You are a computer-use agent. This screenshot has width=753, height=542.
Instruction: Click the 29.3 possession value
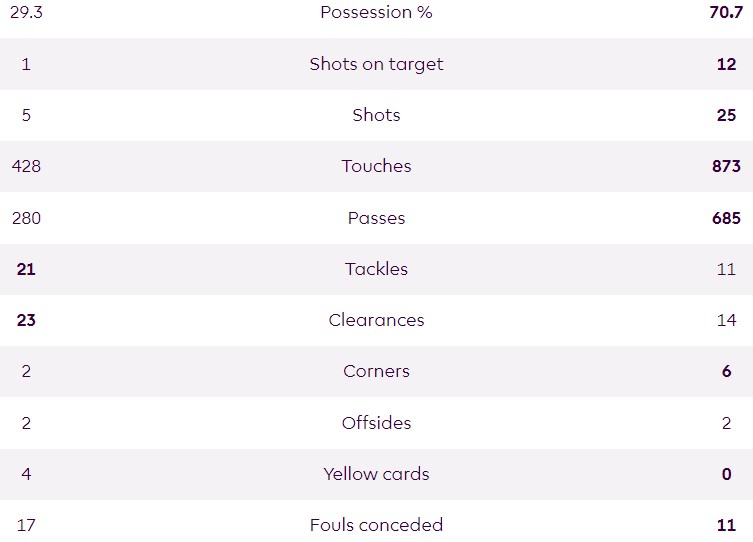tap(26, 12)
